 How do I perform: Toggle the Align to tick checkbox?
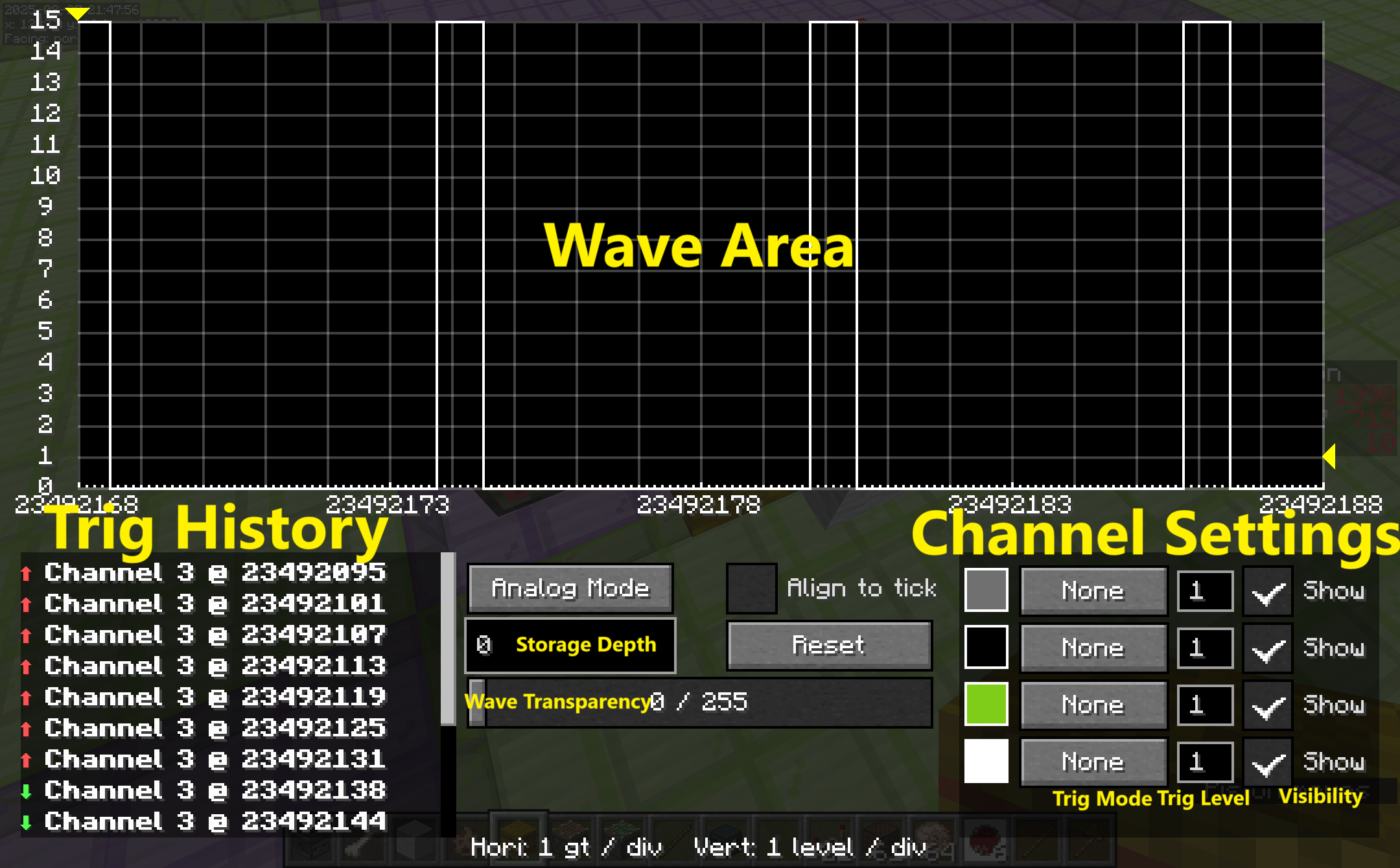point(751,589)
